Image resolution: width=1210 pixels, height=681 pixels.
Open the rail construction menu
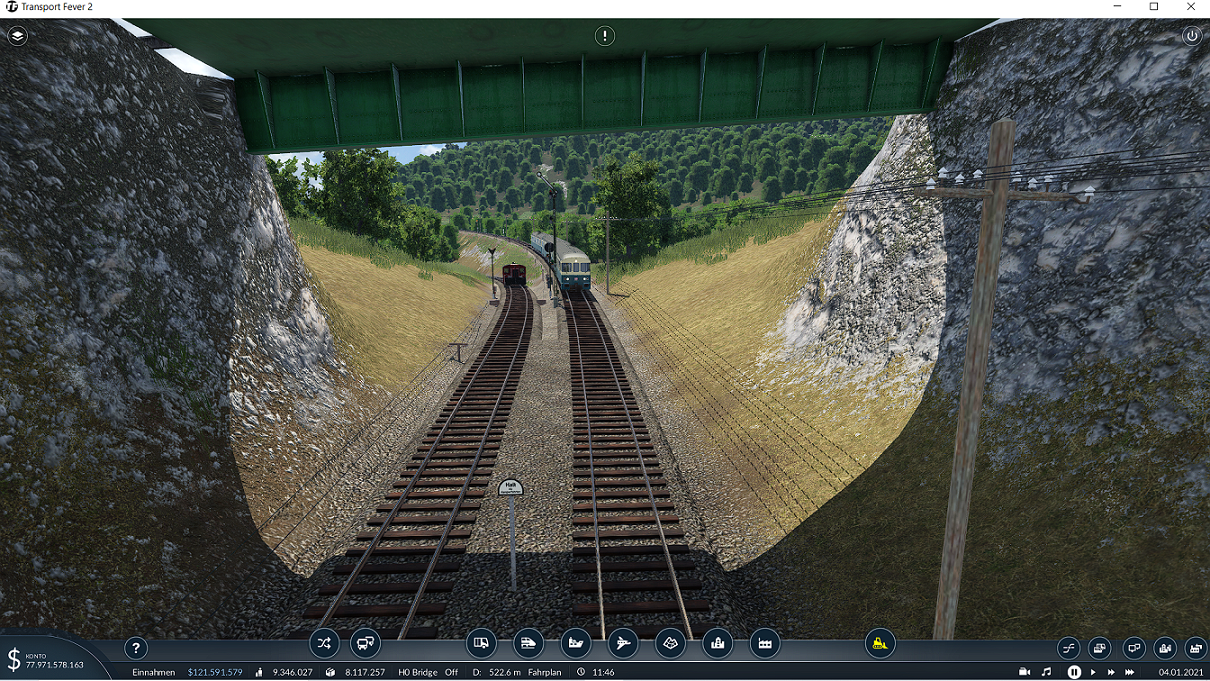point(528,643)
